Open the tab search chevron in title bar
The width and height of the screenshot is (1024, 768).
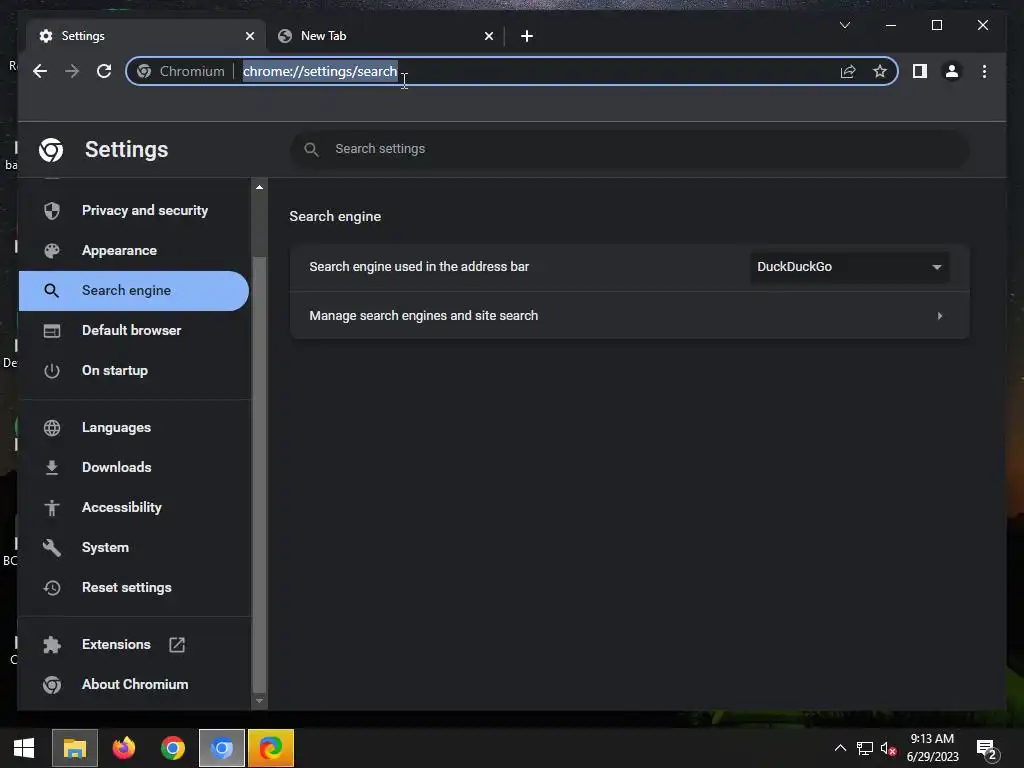pos(844,25)
